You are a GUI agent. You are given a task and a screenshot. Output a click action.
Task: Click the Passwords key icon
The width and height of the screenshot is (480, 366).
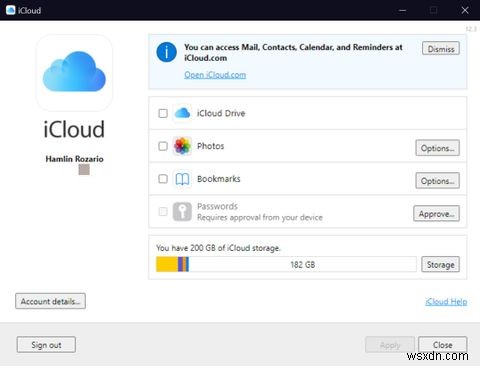click(182, 212)
